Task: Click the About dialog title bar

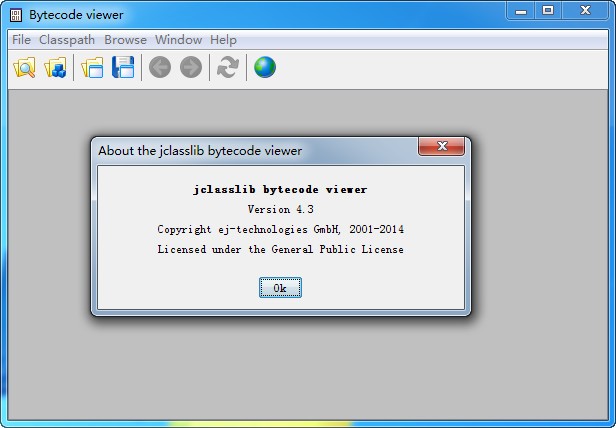Action: 250,150
